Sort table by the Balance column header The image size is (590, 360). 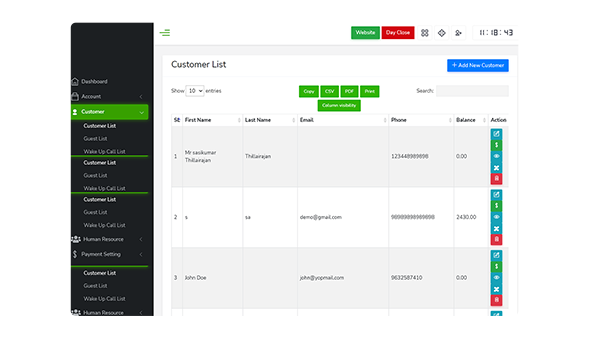point(471,120)
